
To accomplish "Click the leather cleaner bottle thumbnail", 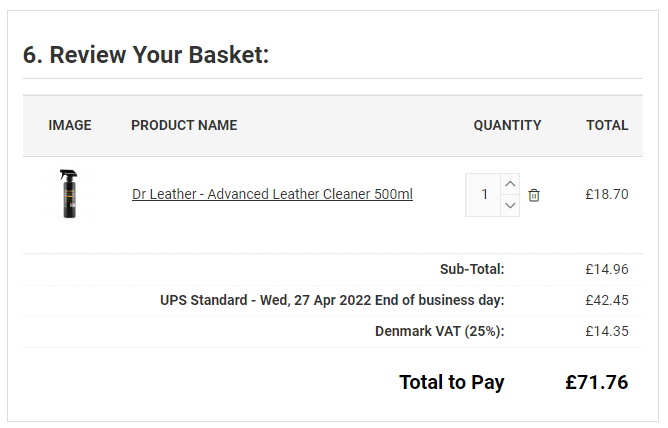I will pyautogui.click(x=69, y=194).
